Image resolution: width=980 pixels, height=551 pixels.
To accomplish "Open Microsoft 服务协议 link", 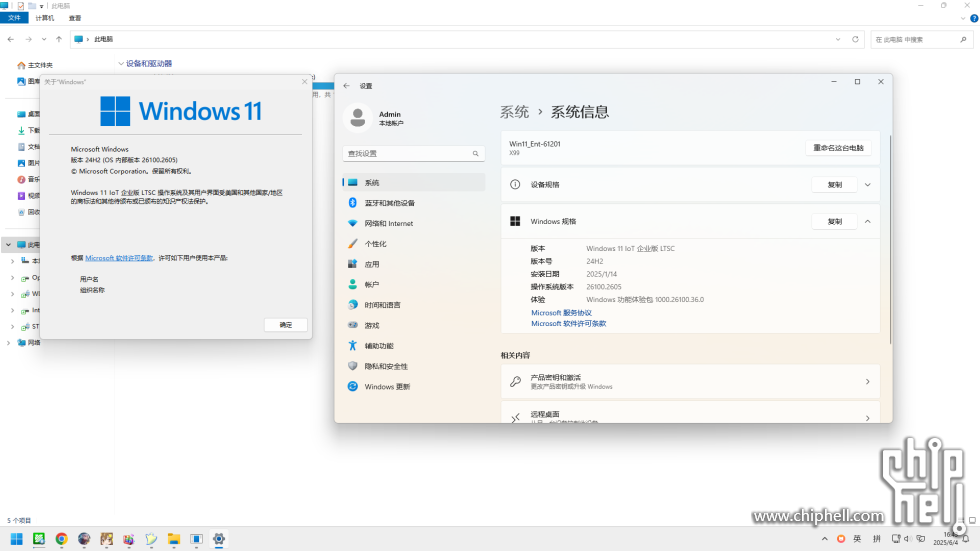I will point(561,313).
